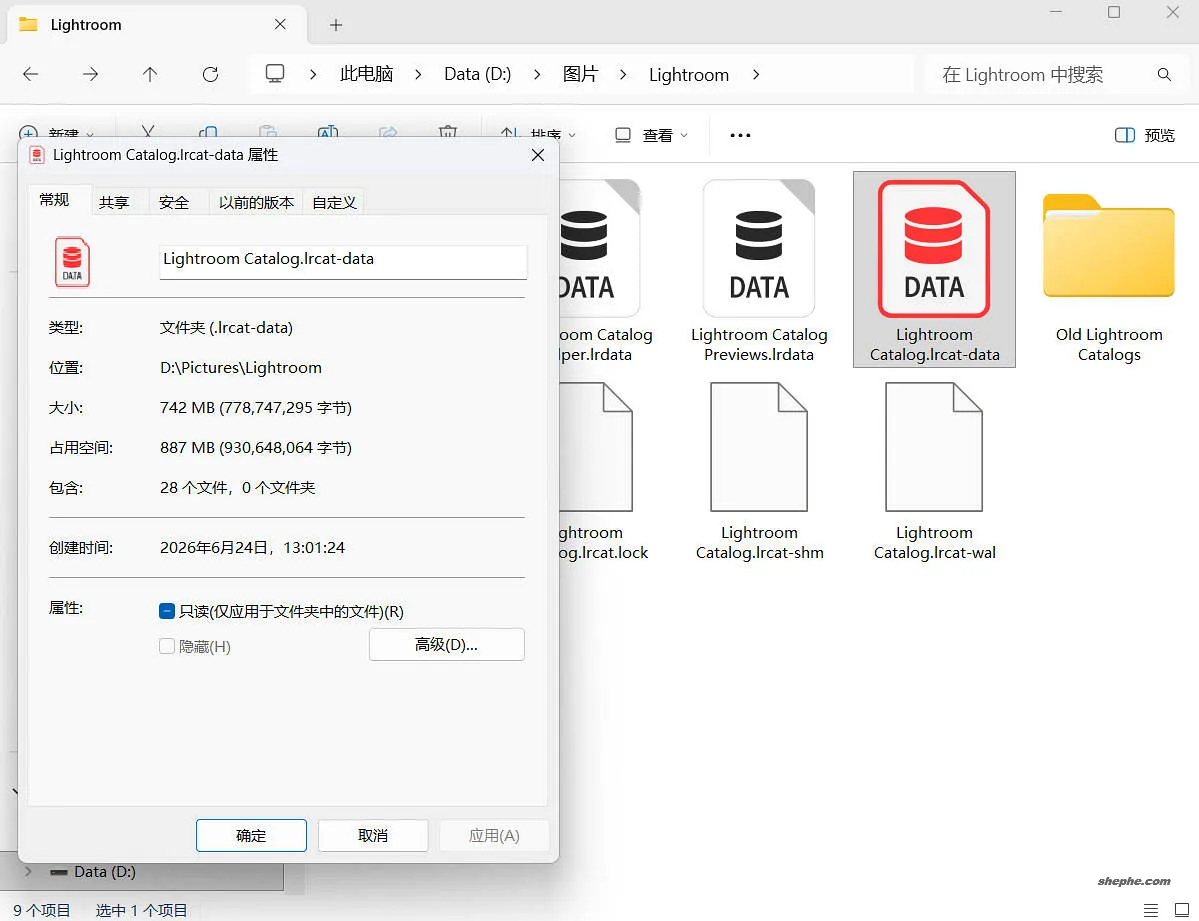
Task: Click the size value 742 MB
Action: pos(255,408)
